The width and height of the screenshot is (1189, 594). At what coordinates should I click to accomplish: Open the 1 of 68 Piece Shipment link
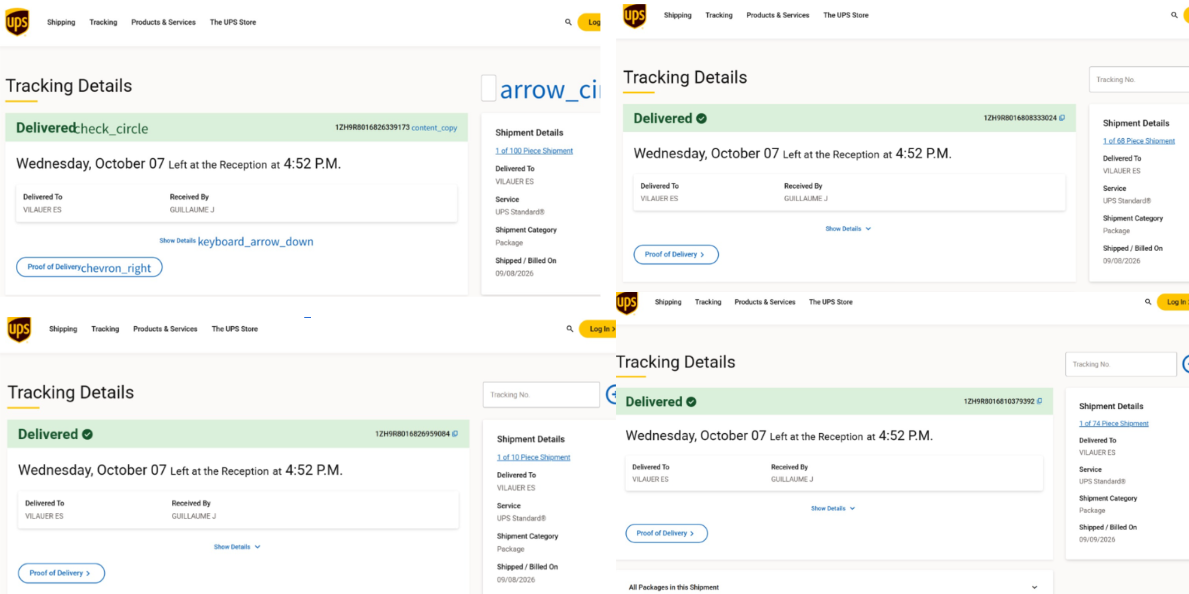[1139, 141]
